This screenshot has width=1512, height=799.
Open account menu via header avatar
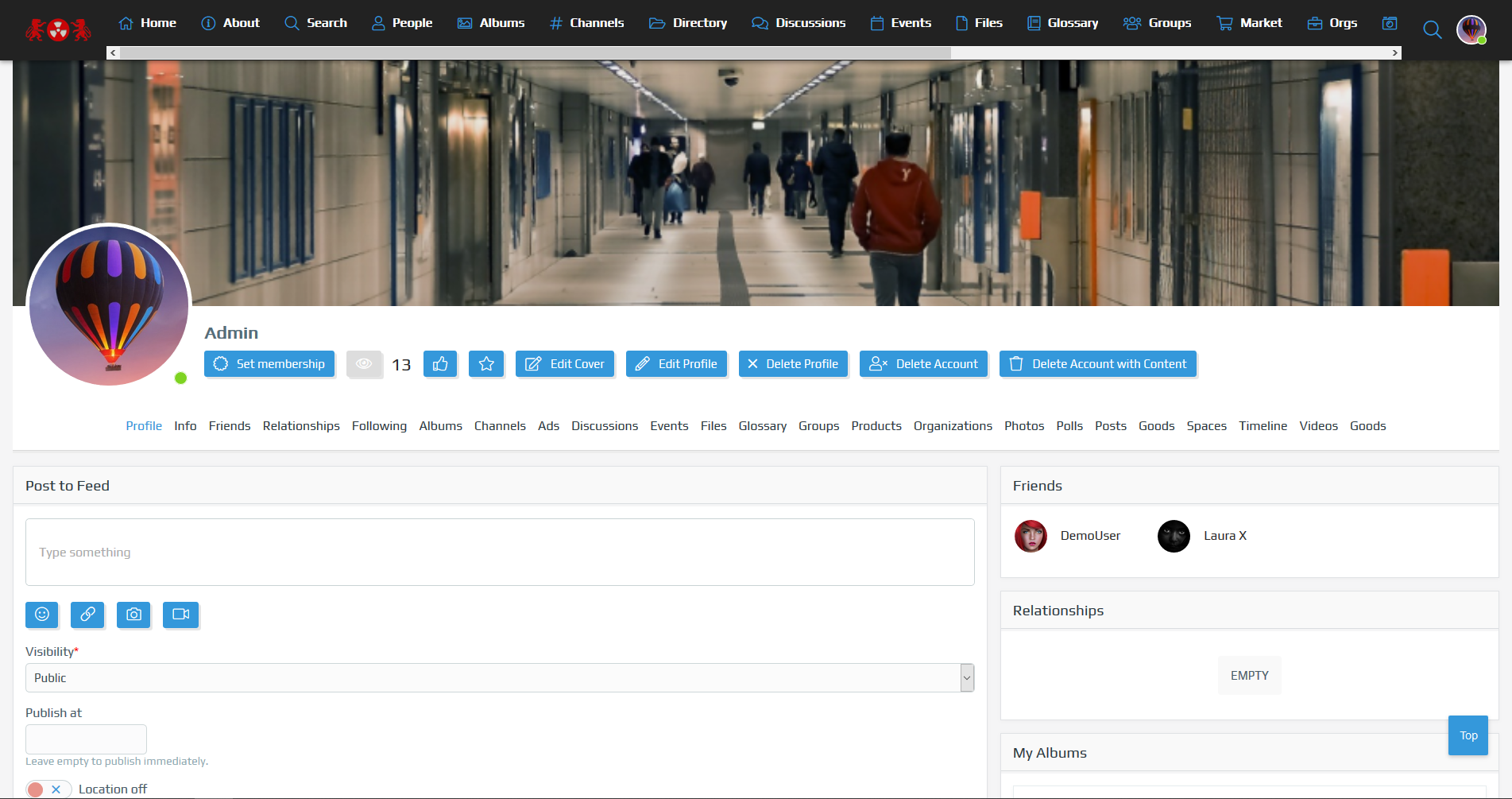1471,30
